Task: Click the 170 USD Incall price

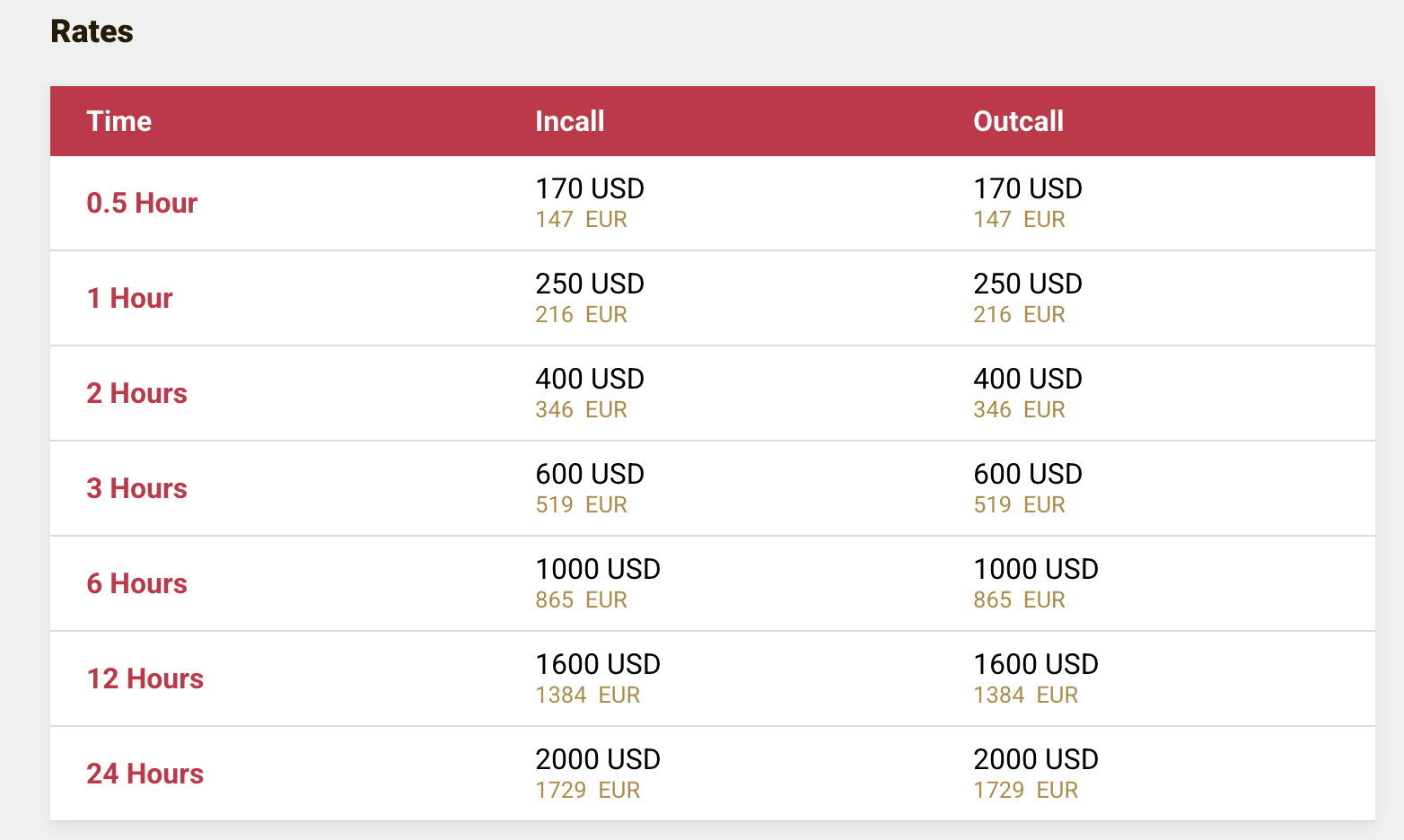Action: (590, 188)
